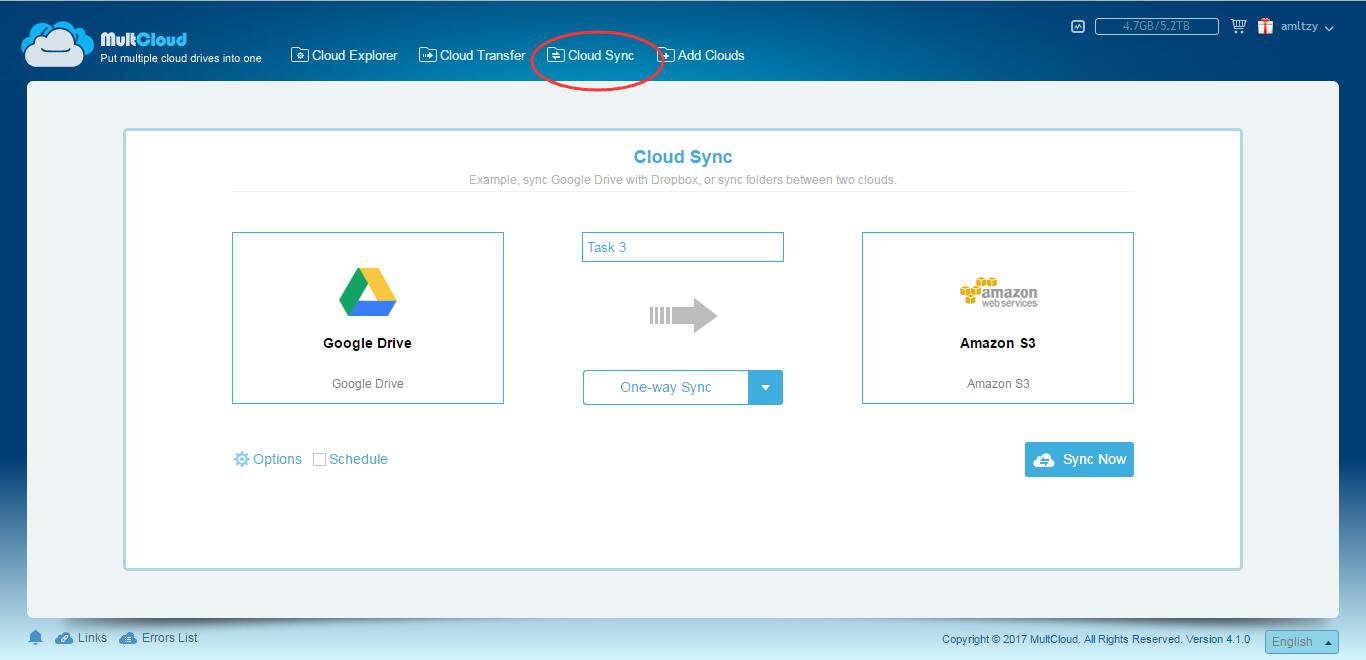Select the Amazon S3 destination logo
Image resolution: width=1366 pixels, height=660 pixels.
coord(998,292)
